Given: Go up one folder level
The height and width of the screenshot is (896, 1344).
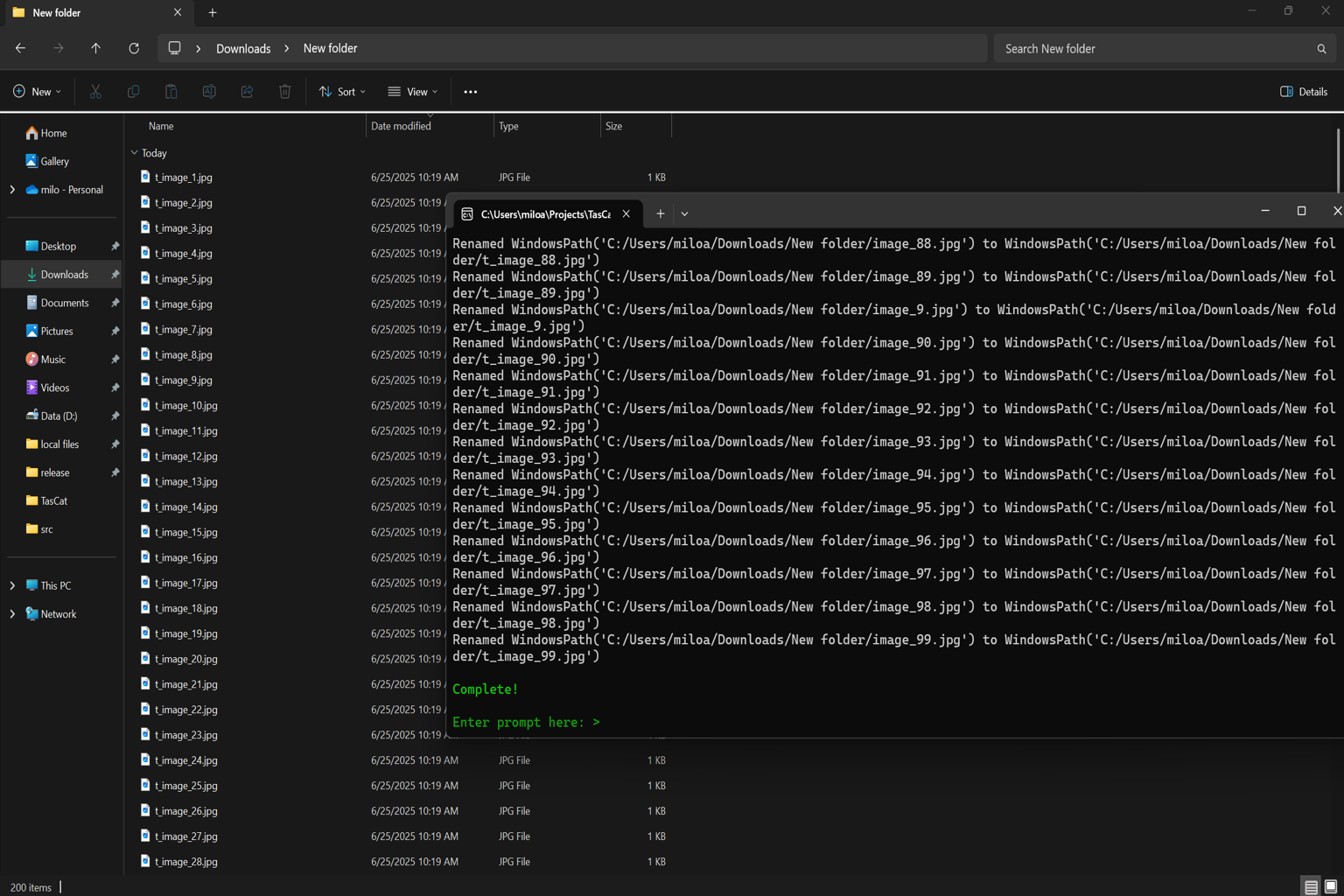Looking at the screenshot, I should point(95,48).
